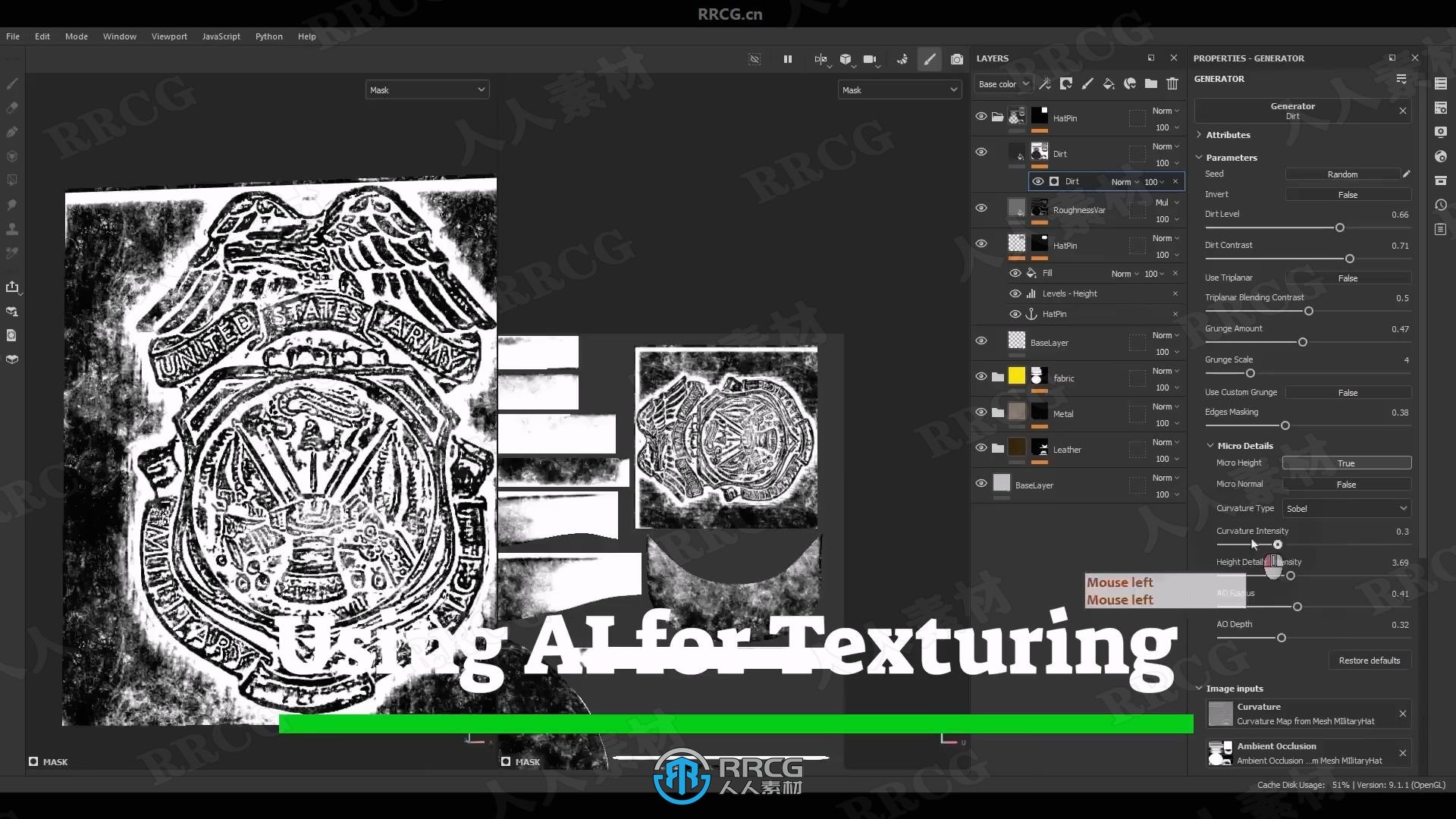
Task: Click the Random seed button
Action: (1342, 174)
